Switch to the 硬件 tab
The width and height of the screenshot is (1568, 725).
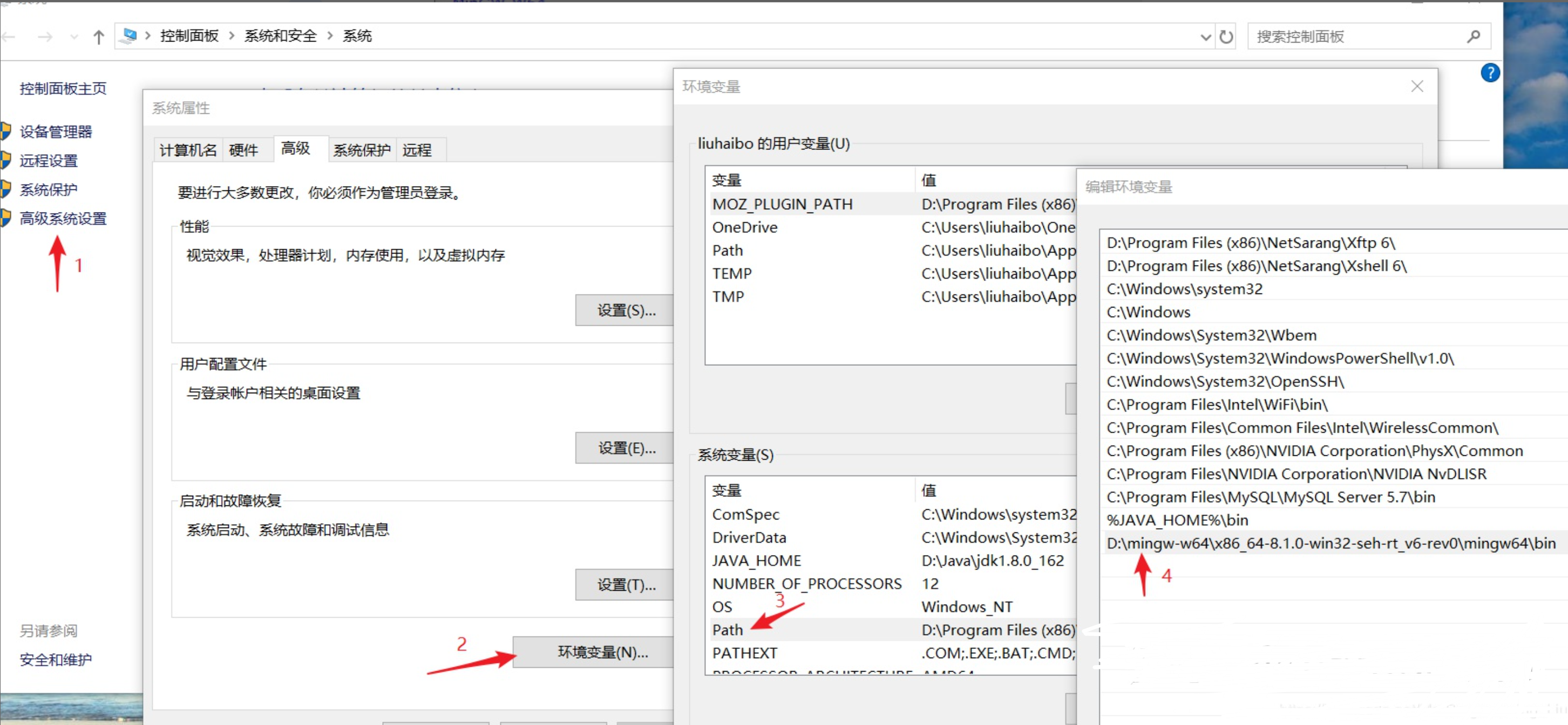(243, 149)
